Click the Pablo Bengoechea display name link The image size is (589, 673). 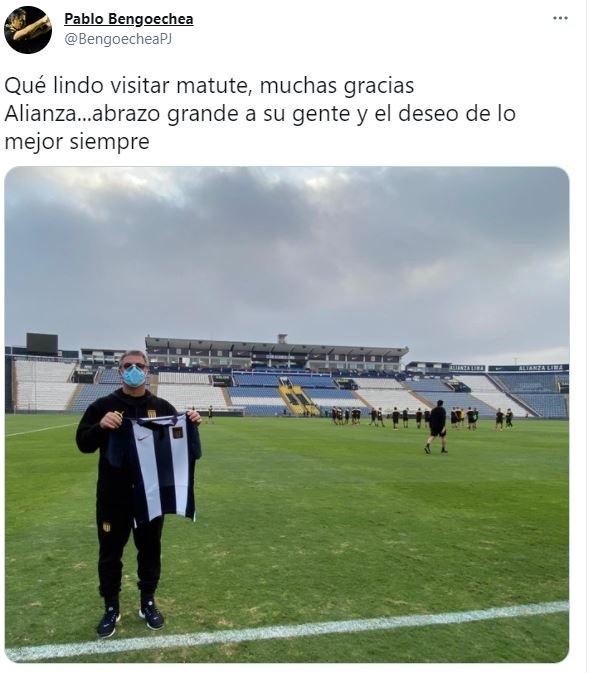[x=129, y=19]
